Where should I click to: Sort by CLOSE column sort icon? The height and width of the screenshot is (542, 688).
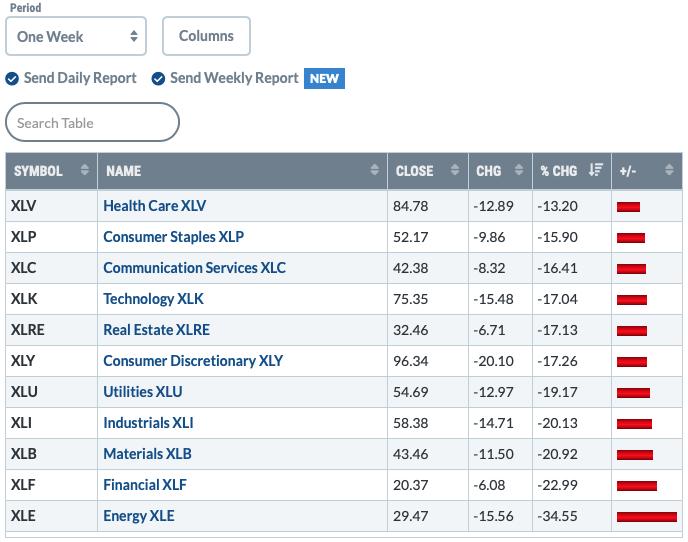[x=455, y=170]
